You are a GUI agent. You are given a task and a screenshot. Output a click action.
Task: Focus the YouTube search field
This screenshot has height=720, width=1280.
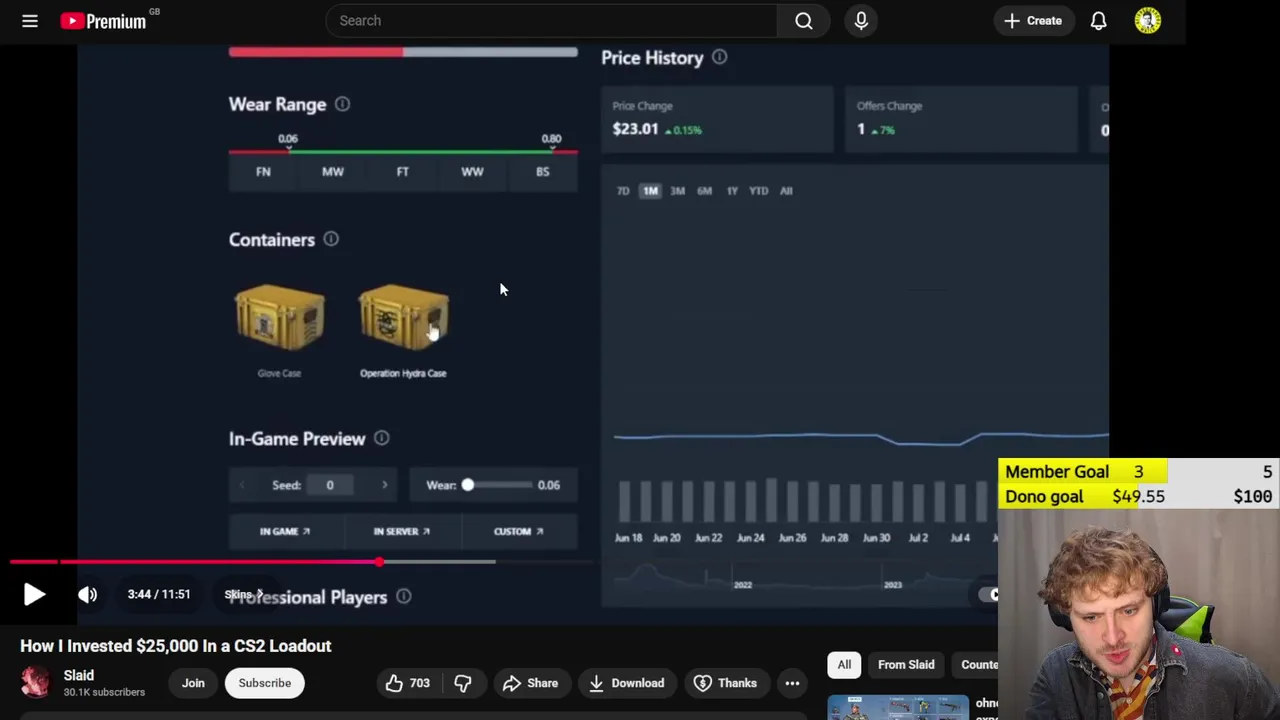(551, 20)
